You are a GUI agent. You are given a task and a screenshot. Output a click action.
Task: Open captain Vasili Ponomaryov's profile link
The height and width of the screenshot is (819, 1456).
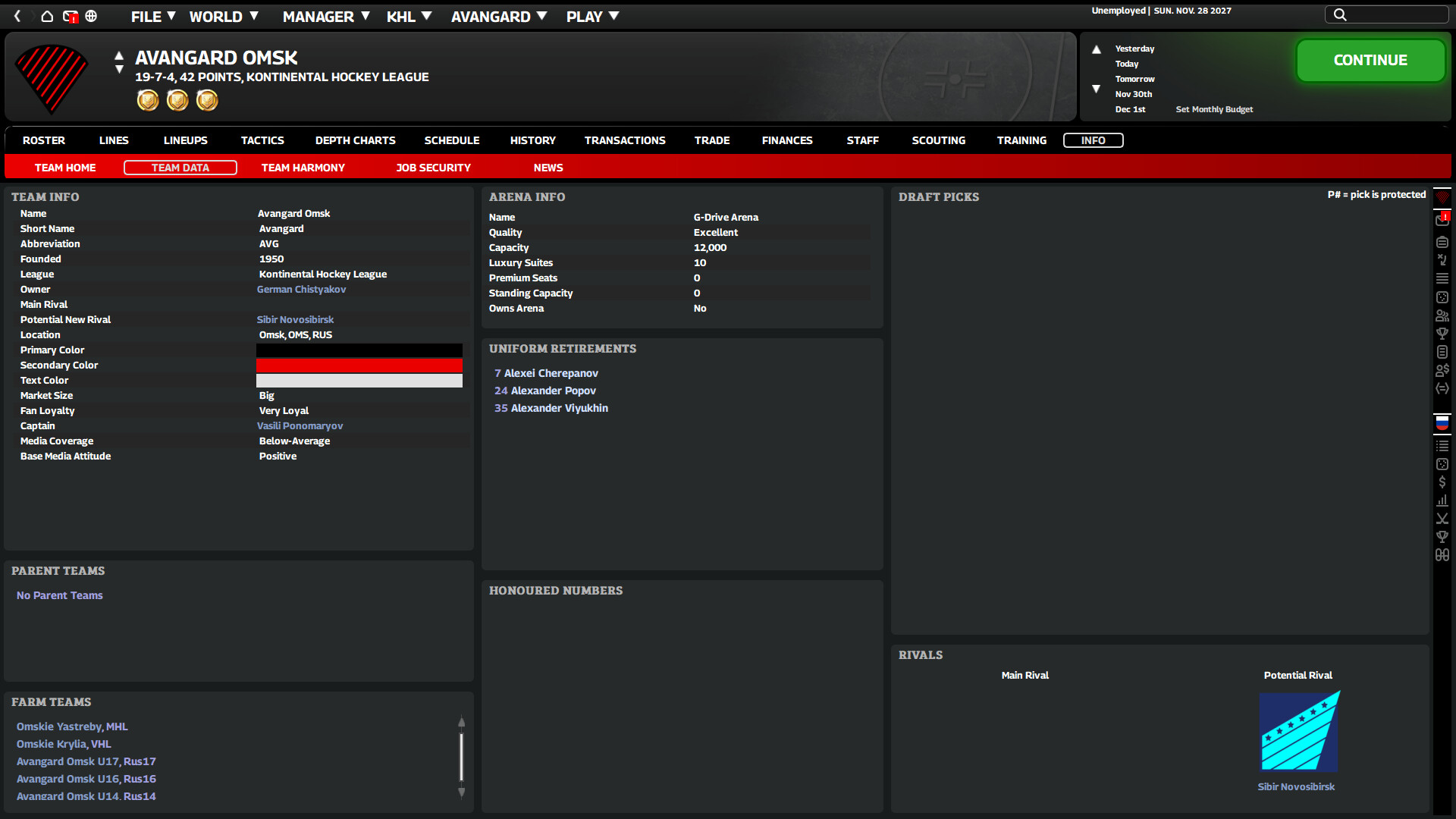[x=300, y=425]
